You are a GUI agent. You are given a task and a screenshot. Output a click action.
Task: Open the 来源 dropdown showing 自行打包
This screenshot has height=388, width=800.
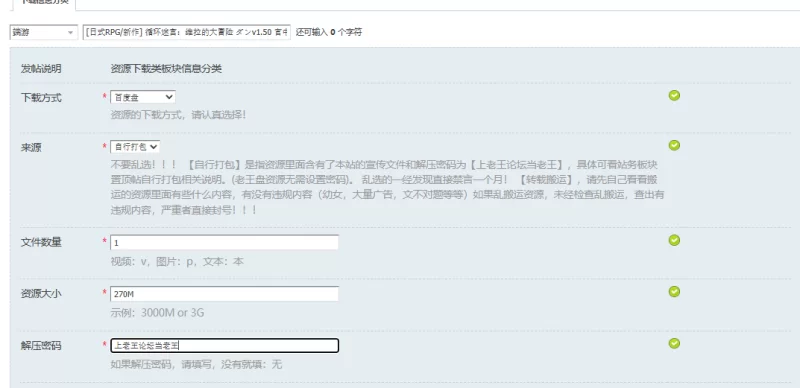click(x=135, y=147)
